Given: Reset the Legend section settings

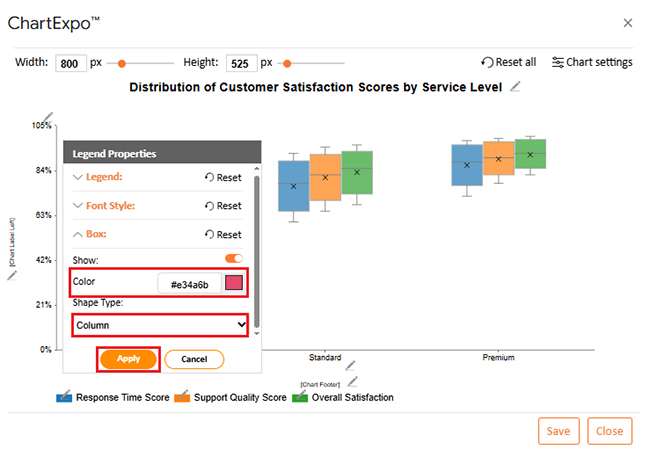Looking at the screenshot, I should 222,177.
